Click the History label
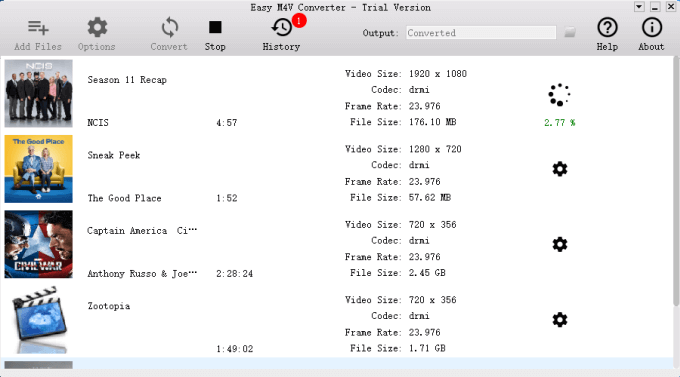Screen dimensions: 680x377 tap(281, 46)
